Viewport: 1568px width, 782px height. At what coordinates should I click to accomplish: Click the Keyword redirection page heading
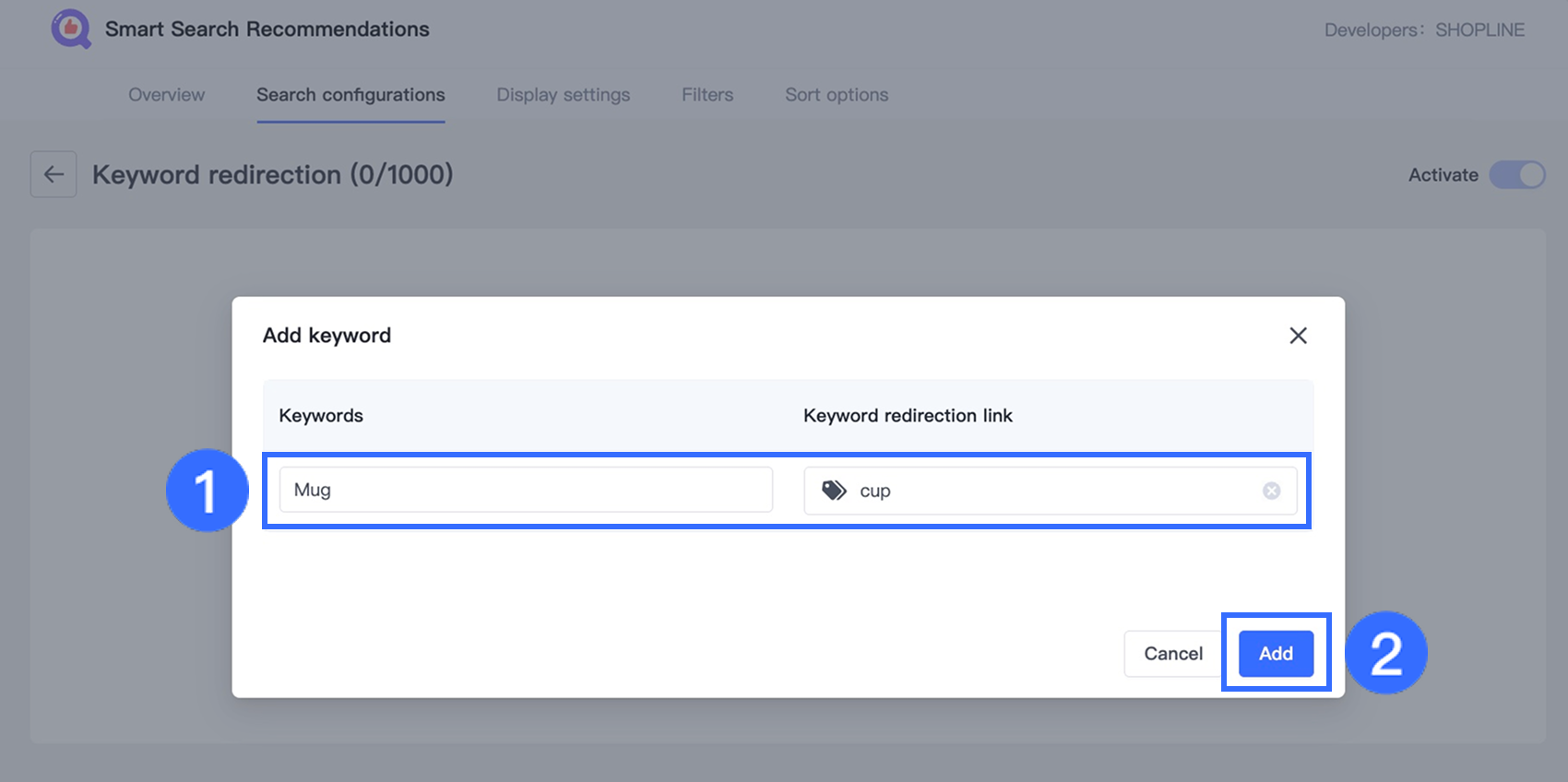pyautogui.click(x=272, y=174)
